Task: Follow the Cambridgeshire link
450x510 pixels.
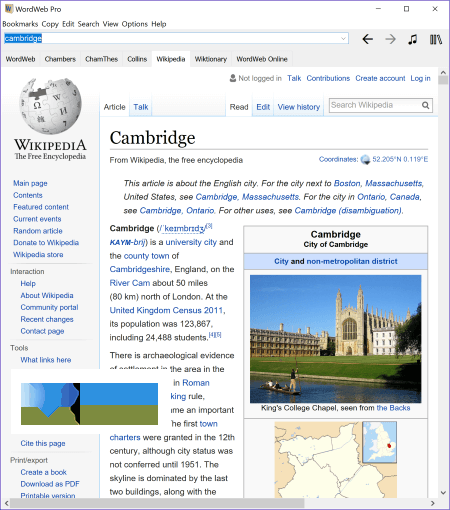Action: click(x=140, y=269)
